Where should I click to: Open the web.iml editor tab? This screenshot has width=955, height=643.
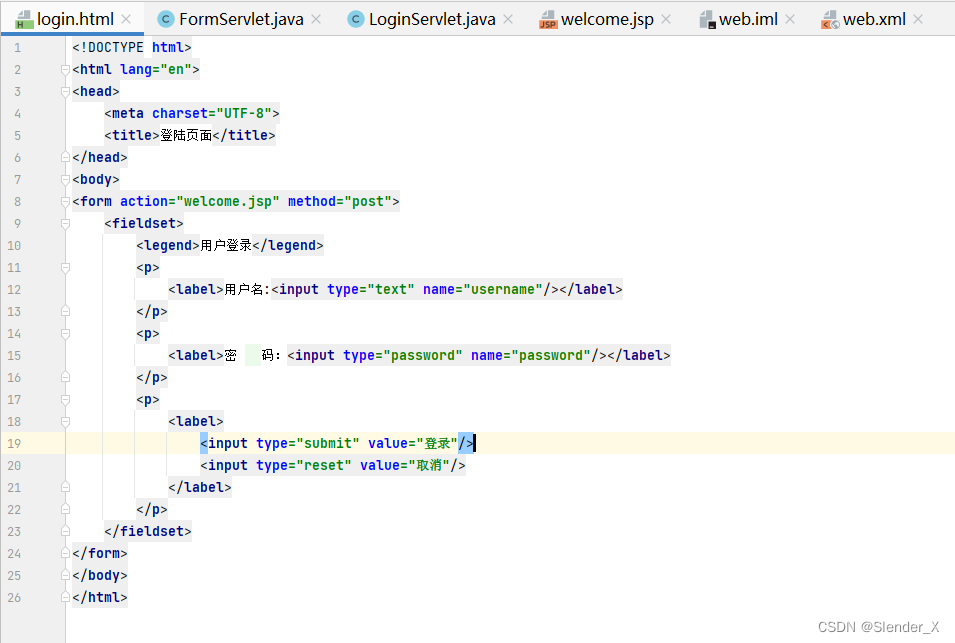(x=749, y=19)
